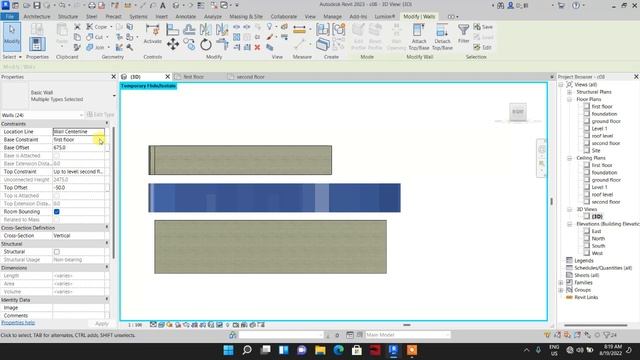Screen dimensions: 640x360
Task: Click the Aligned Dimension measure icon
Action: pyautogui.click(x=299, y=29)
